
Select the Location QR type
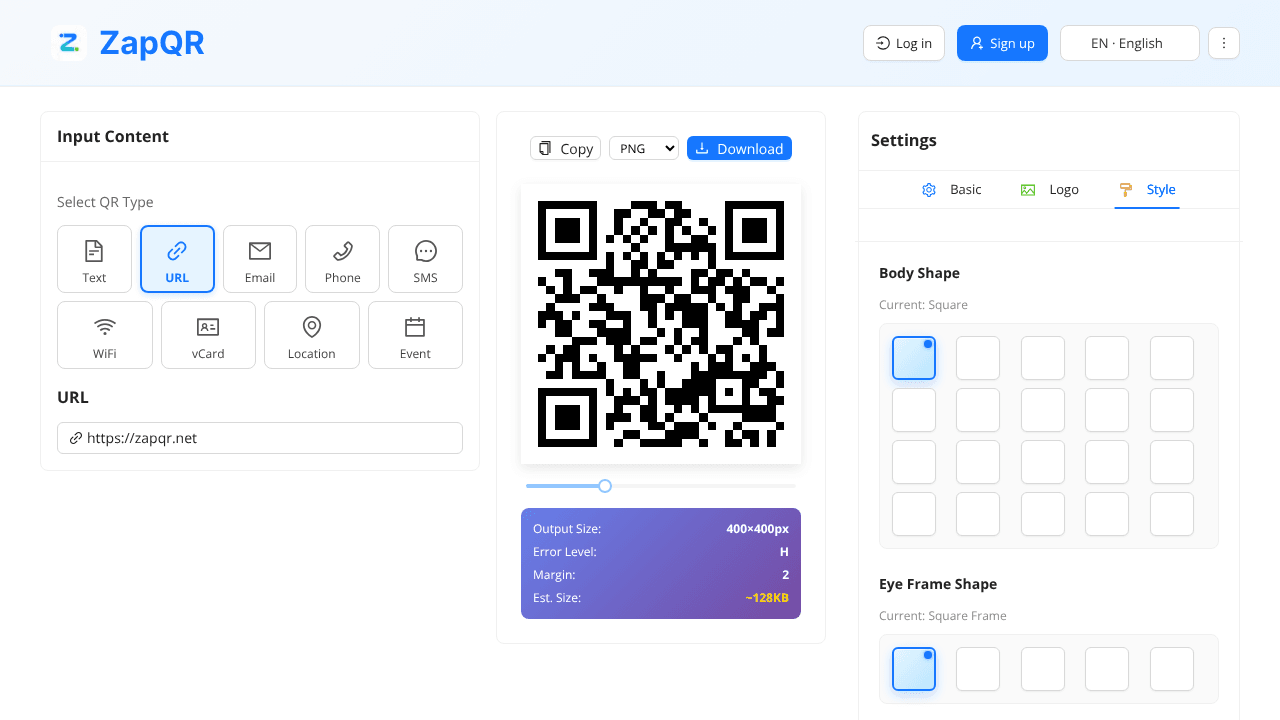tap(312, 335)
